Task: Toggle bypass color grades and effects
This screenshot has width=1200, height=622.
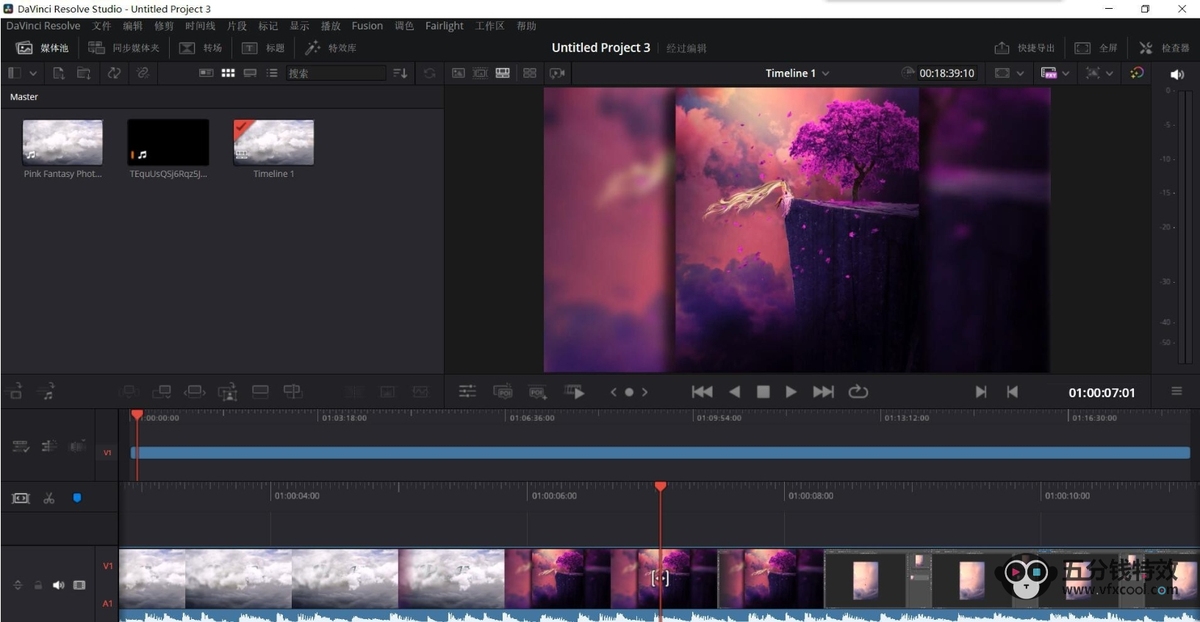Action: 1137,73
